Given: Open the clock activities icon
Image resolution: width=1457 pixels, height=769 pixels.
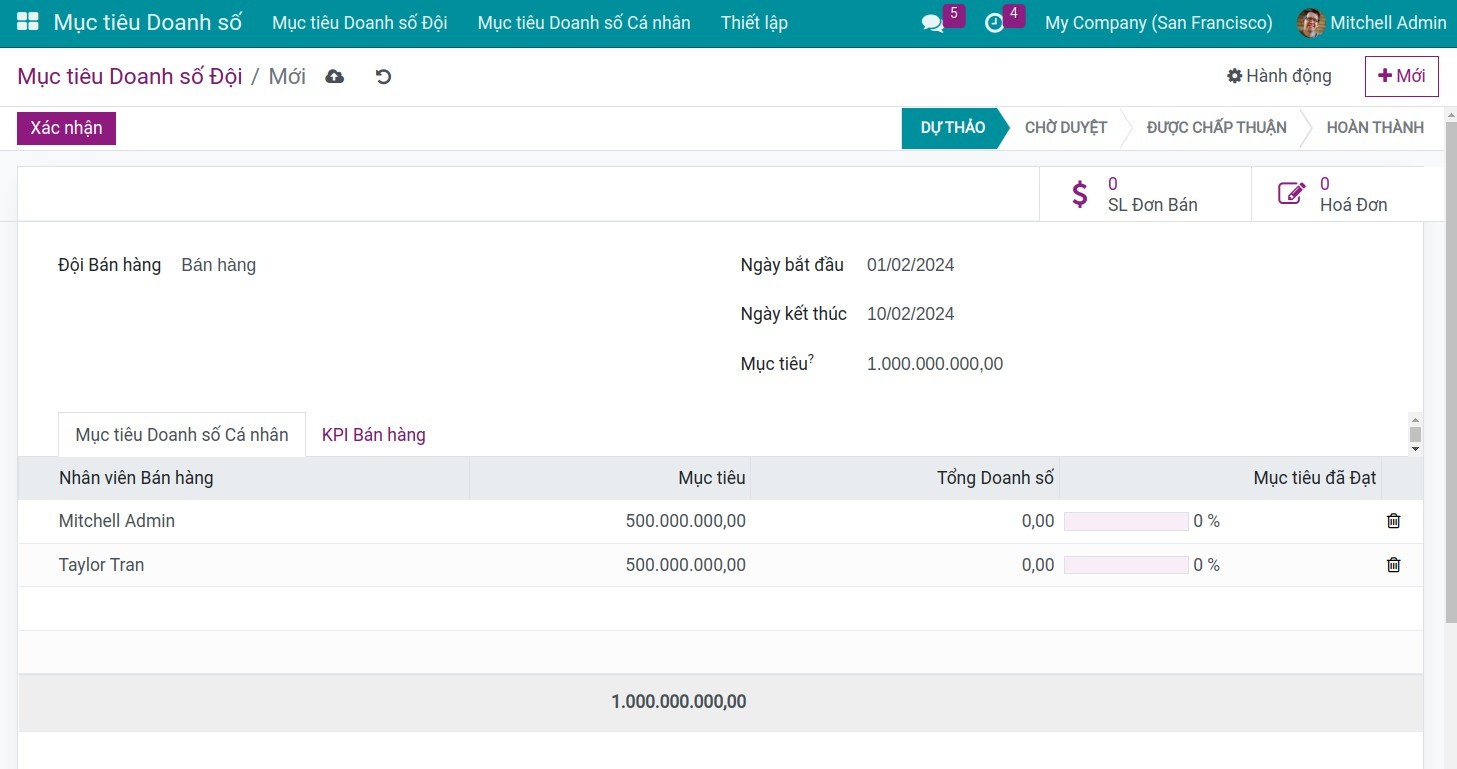Looking at the screenshot, I should click(x=994, y=23).
